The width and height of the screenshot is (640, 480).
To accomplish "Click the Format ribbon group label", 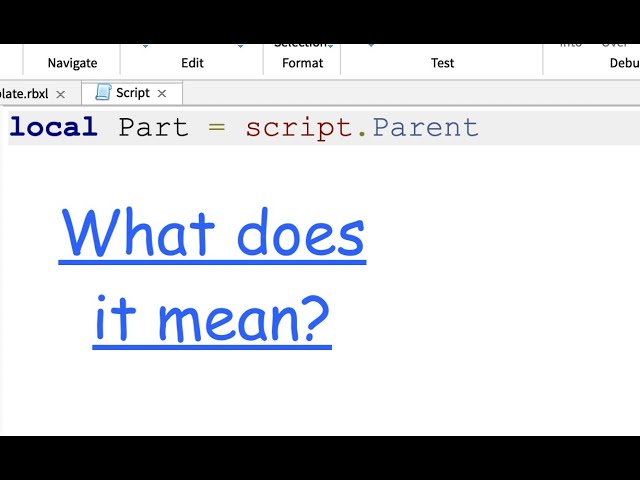I will pos(302,63).
